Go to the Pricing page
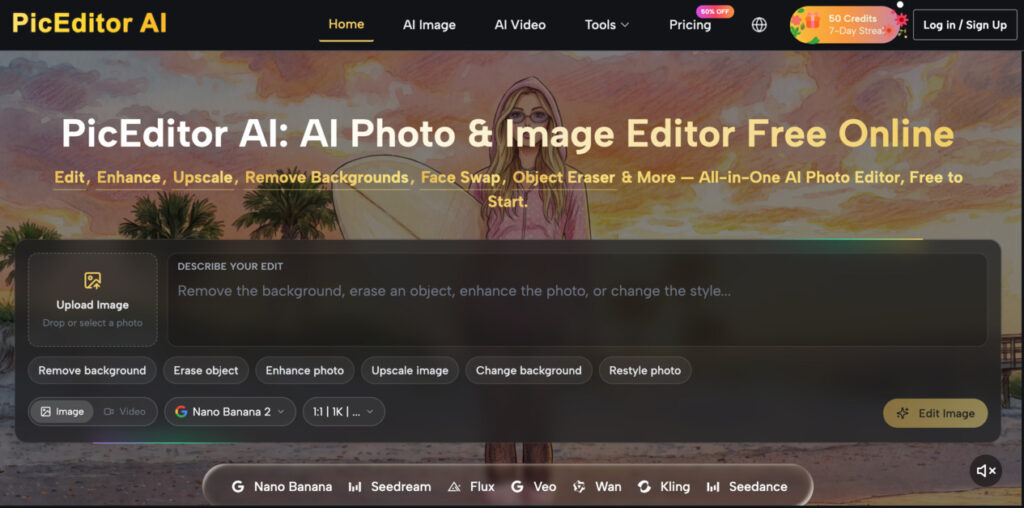The width and height of the screenshot is (1024, 508). [690, 25]
